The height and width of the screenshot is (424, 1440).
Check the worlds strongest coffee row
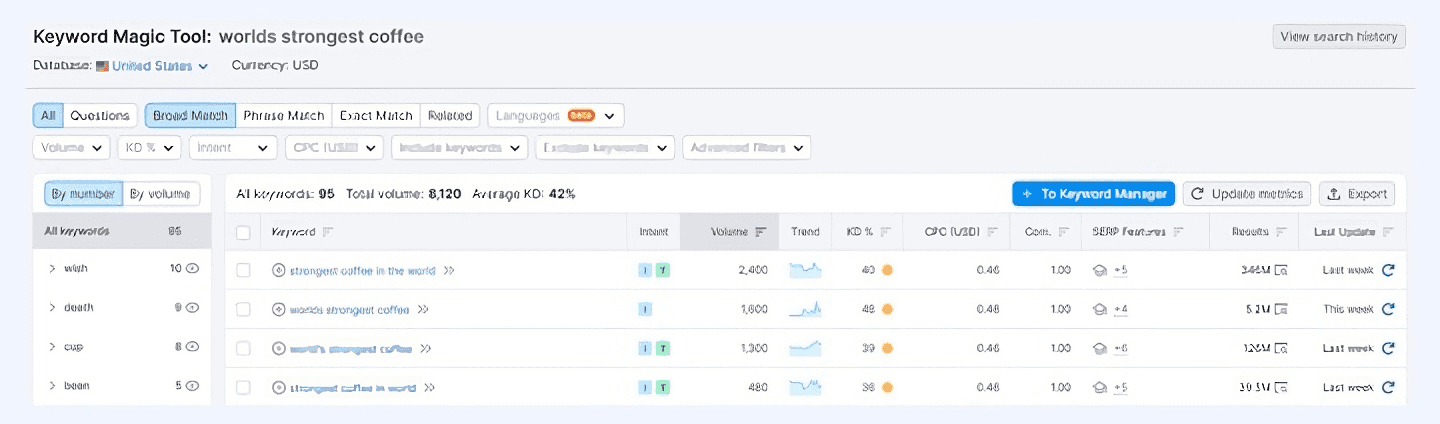click(x=243, y=309)
